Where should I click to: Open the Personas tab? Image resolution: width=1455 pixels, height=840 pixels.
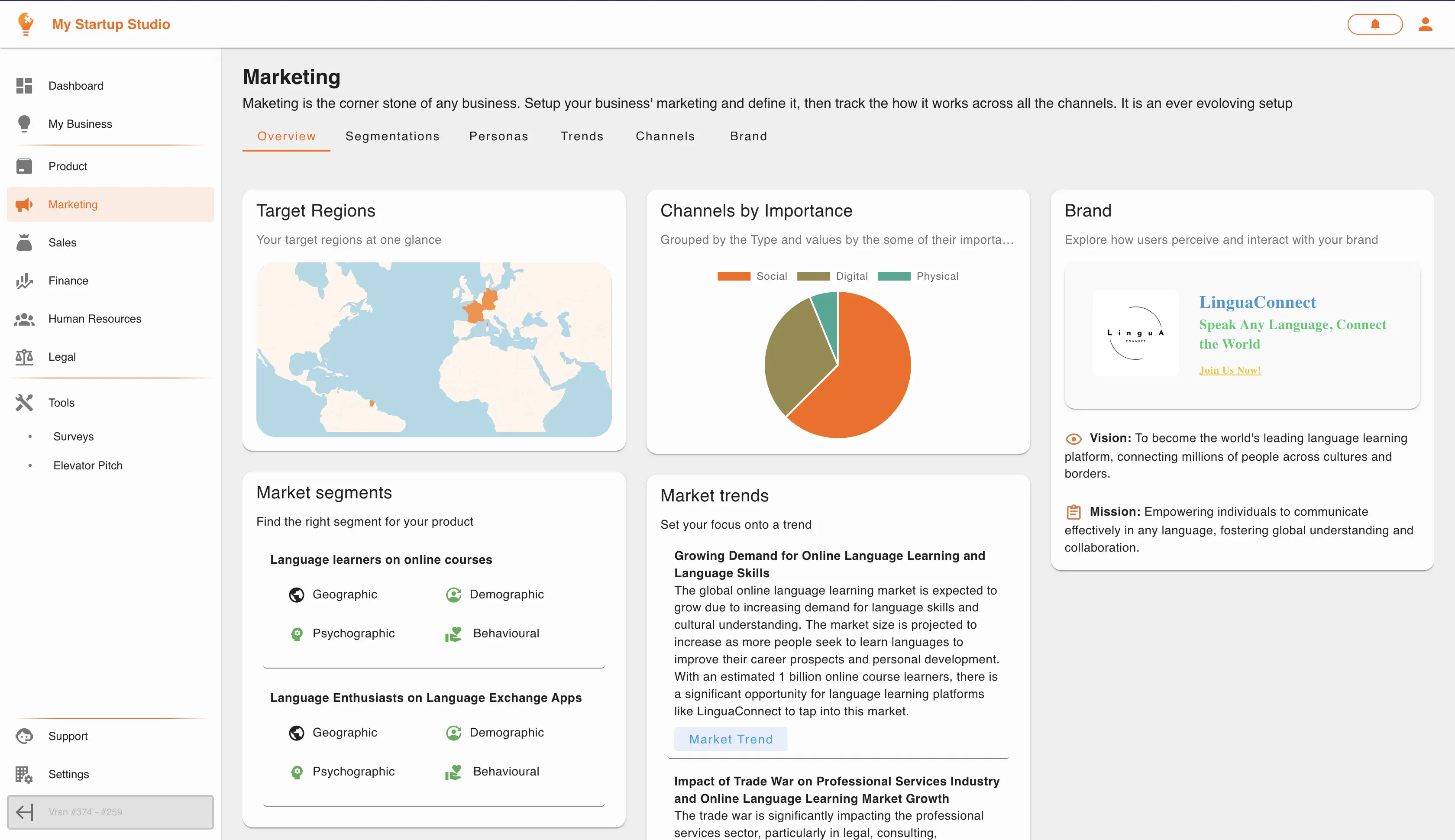pos(498,136)
